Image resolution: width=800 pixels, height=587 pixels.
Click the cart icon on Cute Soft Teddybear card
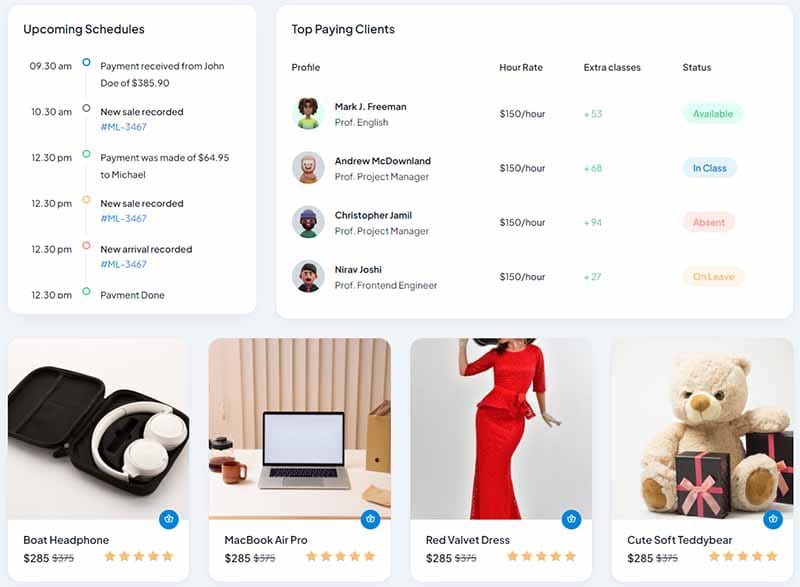[773, 519]
